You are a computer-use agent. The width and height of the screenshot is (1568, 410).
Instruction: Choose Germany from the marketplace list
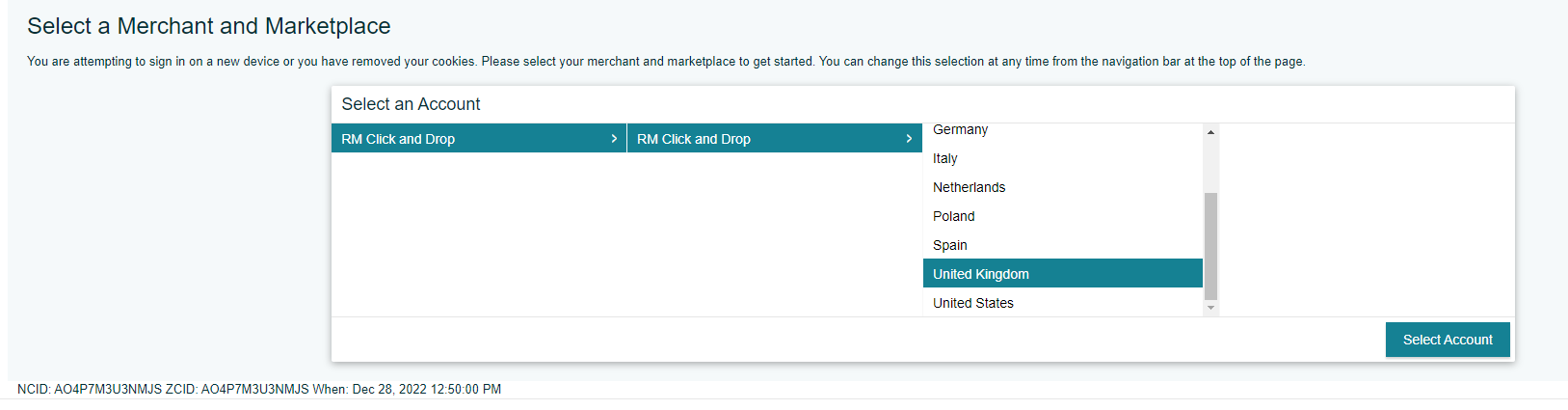(x=960, y=130)
